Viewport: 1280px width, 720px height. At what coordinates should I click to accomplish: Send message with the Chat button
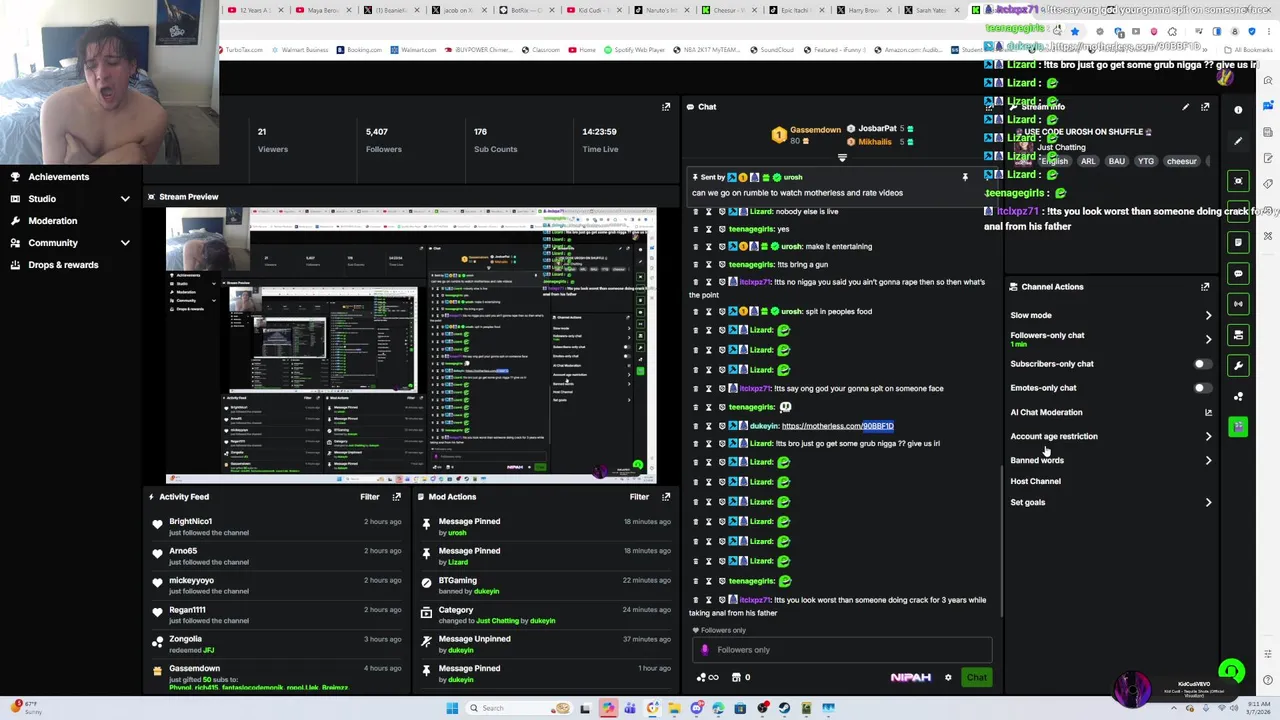click(x=976, y=677)
